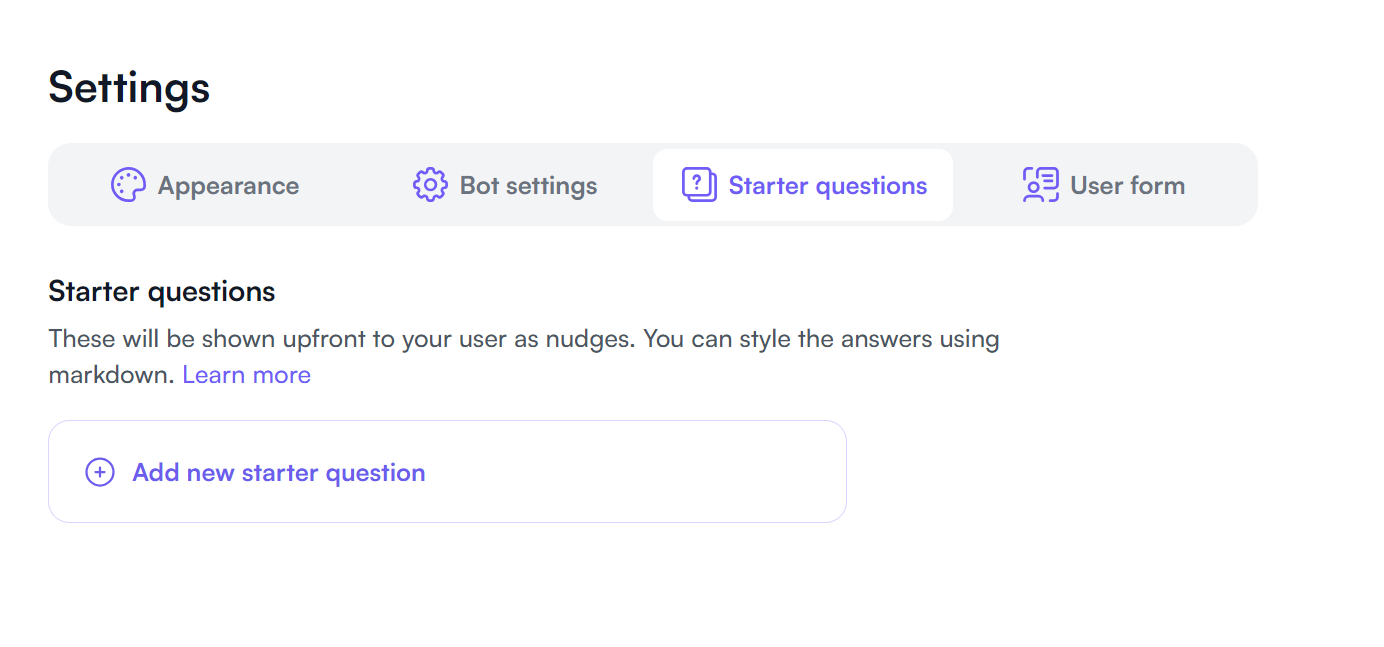The height and width of the screenshot is (647, 1384).
Task: Click empty tab bar space after User form
Action: pos(1225,185)
